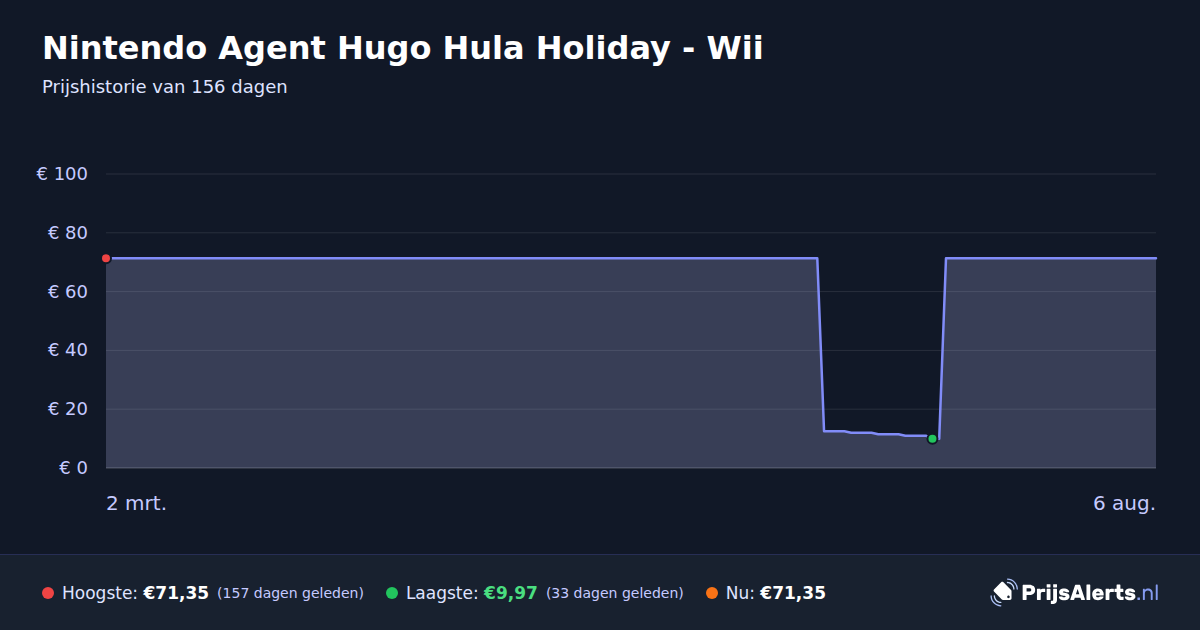Viewport: 1200px width, 630px height.
Task: Click the 2 mrt. start date label
Action: pyautogui.click(x=137, y=503)
